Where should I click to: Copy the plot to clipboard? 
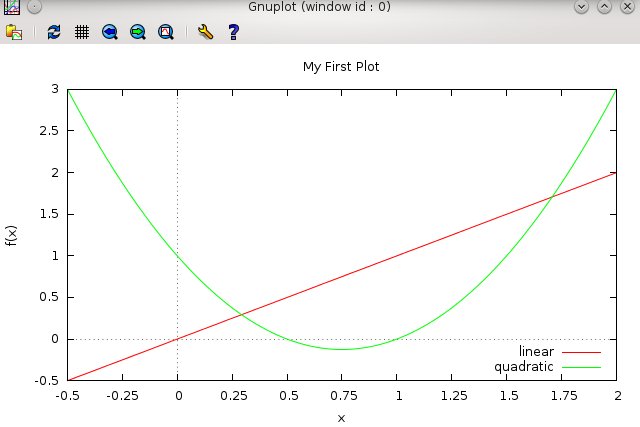14,32
